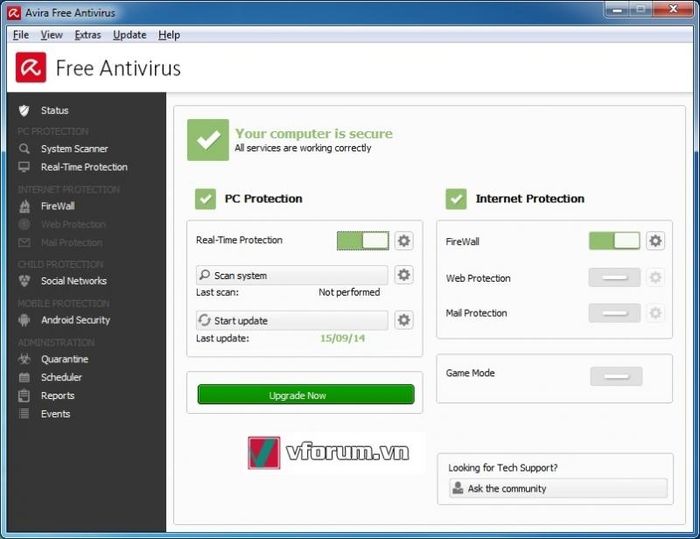
Task: Click the Start update button
Action: (x=292, y=320)
